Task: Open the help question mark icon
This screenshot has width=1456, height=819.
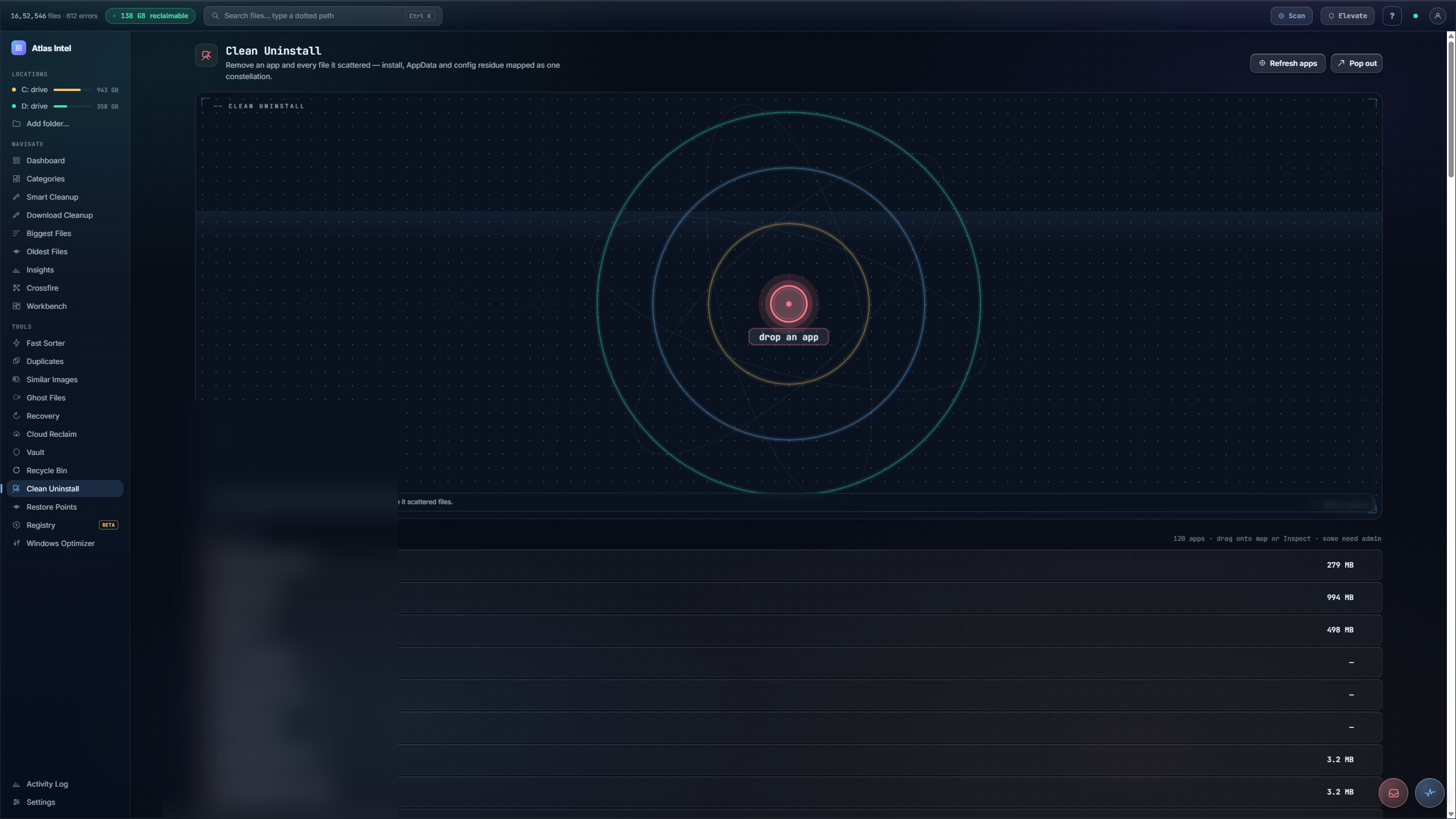Action: 1392,16
